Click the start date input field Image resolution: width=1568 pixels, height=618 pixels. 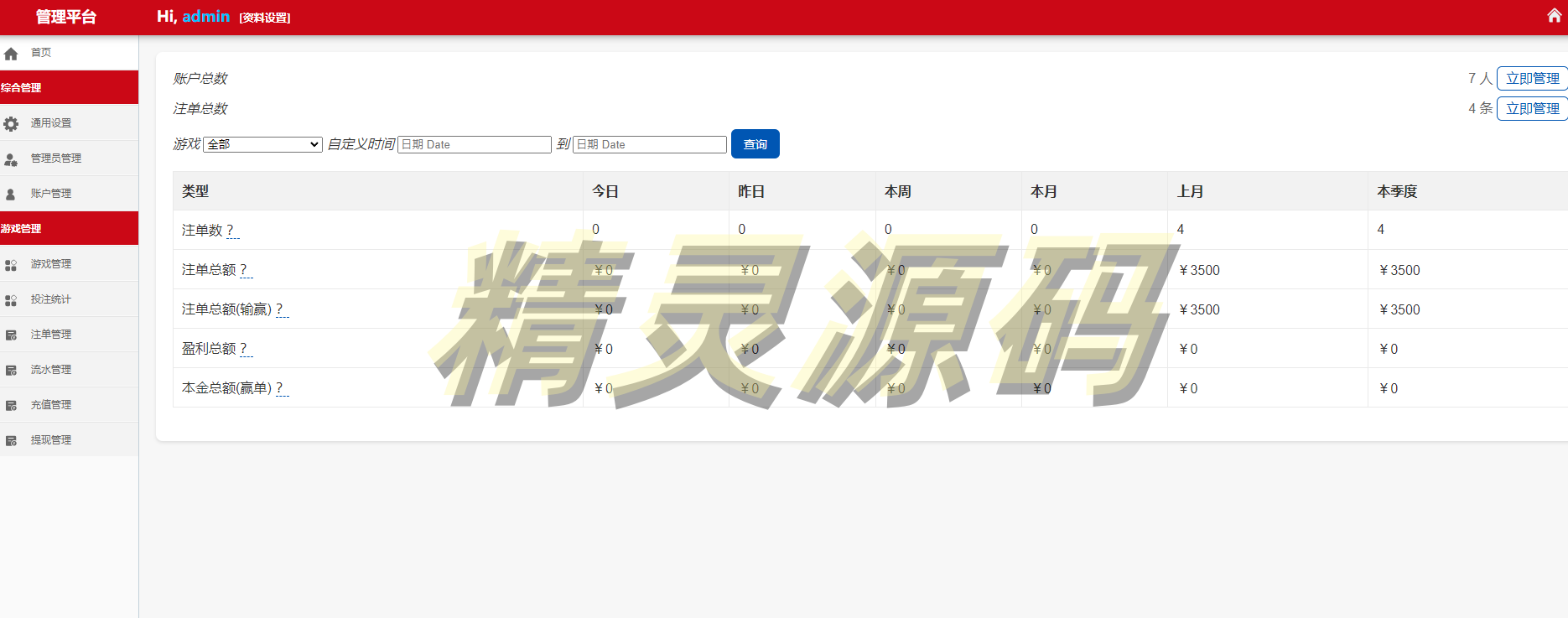coord(474,144)
